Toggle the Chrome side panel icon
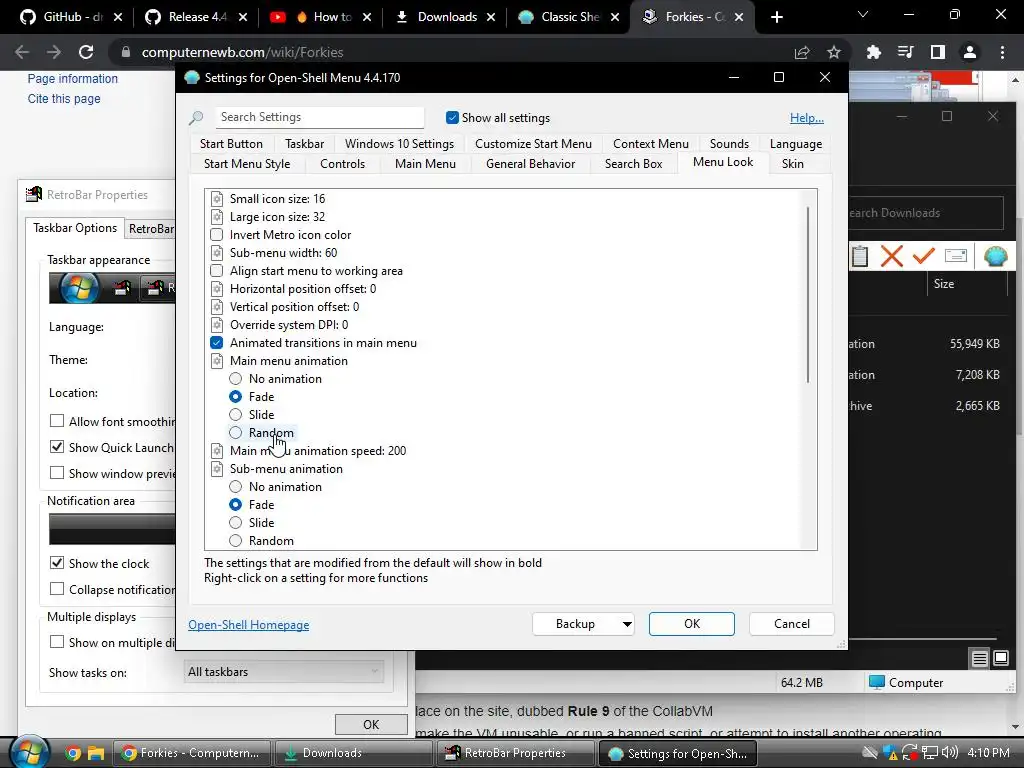 coord(938,52)
